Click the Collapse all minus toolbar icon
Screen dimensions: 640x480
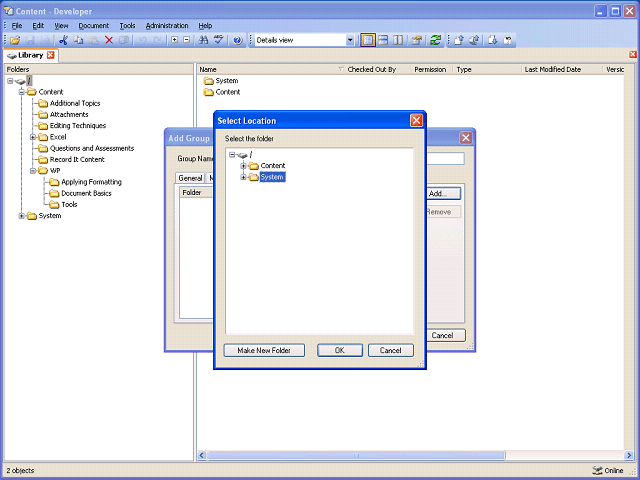tap(187, 40)
